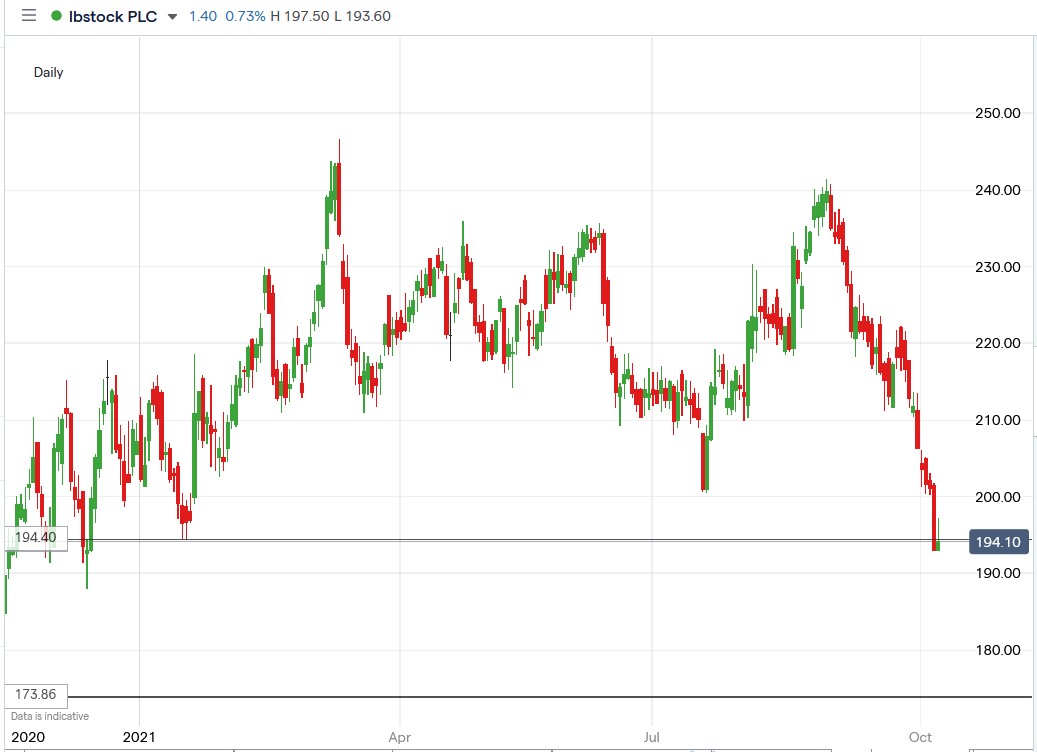Viewport: 1037px width, 752px height.
Task: Select the 173.86 support line label
Action: (35, 695)
